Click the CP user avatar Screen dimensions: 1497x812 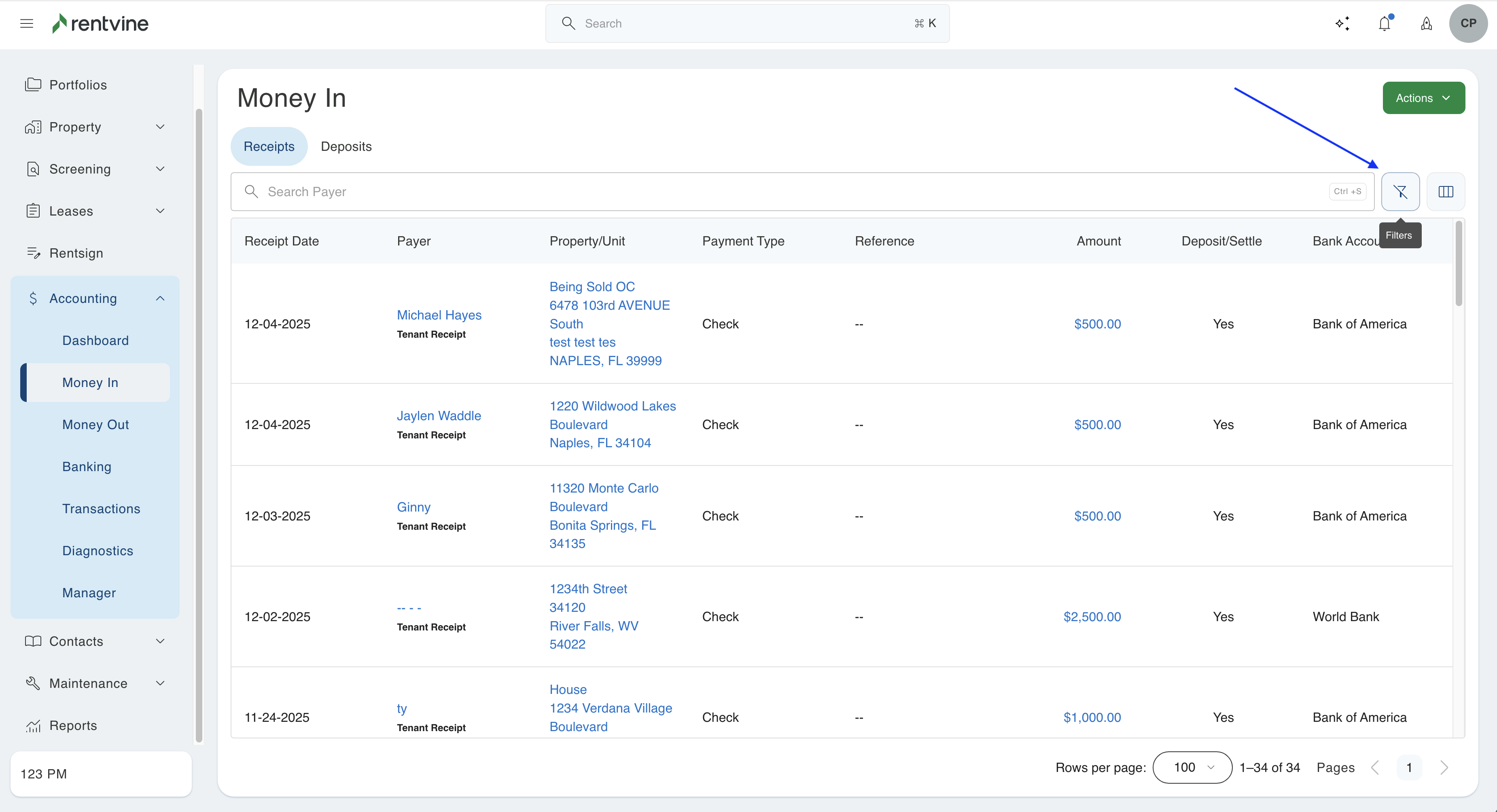tap(1468, 23)
